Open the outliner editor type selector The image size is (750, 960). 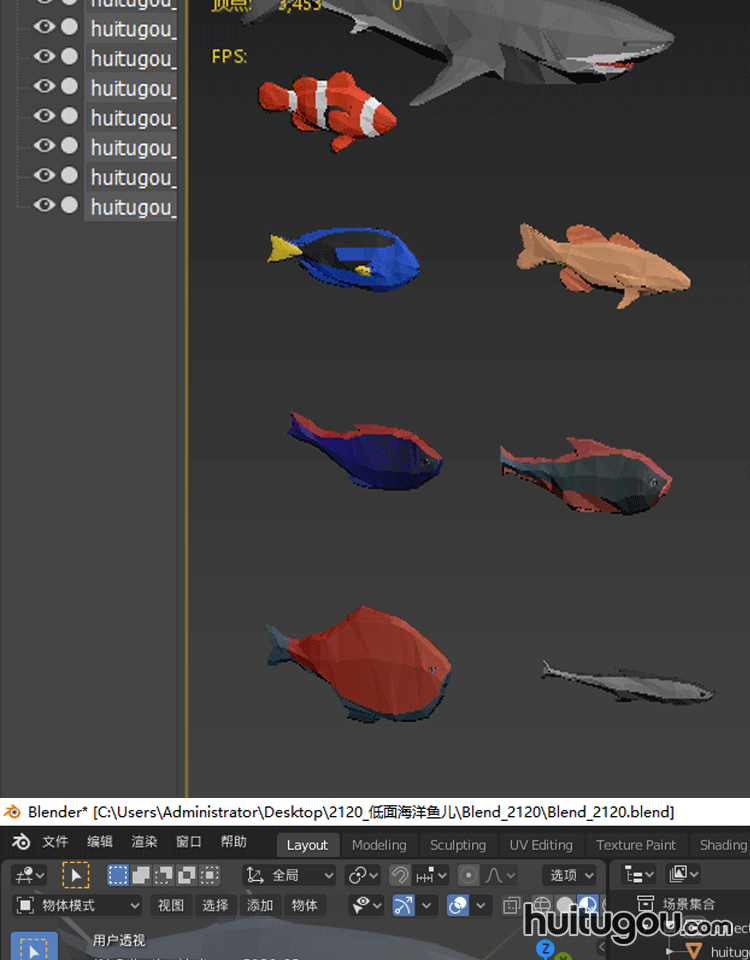pyautogui.click(x=638, y=875)
